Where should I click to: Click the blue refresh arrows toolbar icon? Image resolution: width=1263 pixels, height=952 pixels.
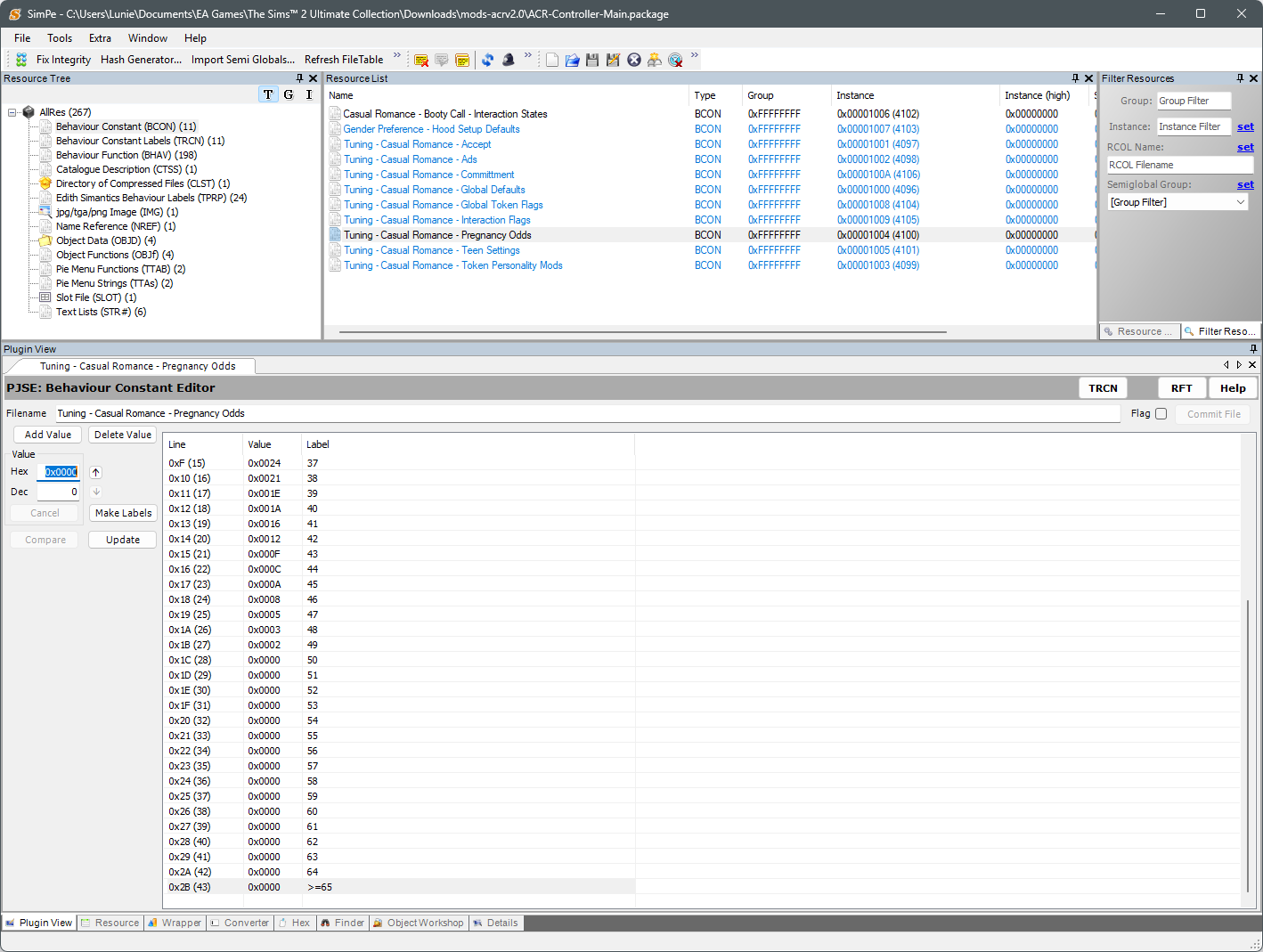(x=487, y=60)
